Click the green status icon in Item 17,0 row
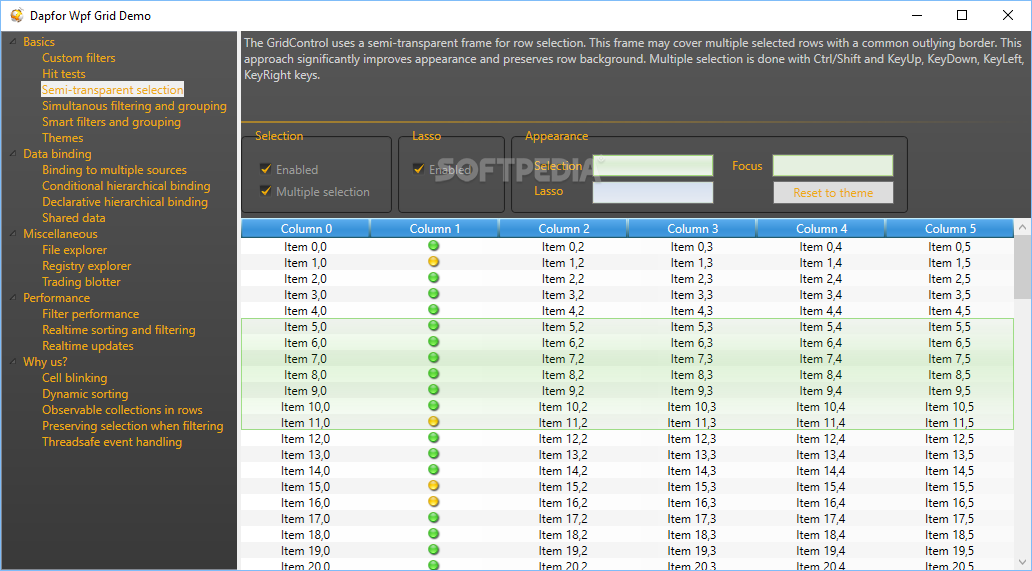Screen dimensions: 1032x571 [x=433, y=518]
